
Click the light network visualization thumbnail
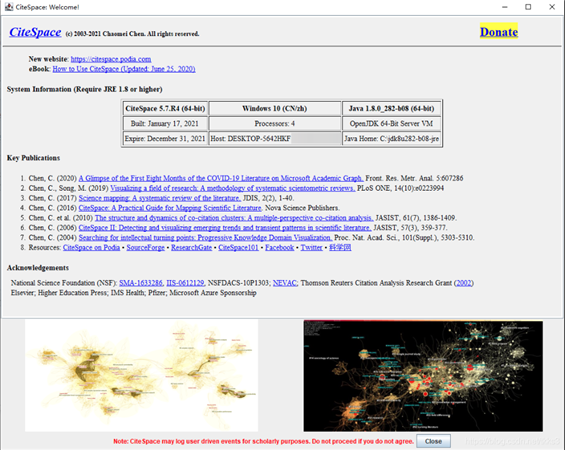click(x=141, y=375)
